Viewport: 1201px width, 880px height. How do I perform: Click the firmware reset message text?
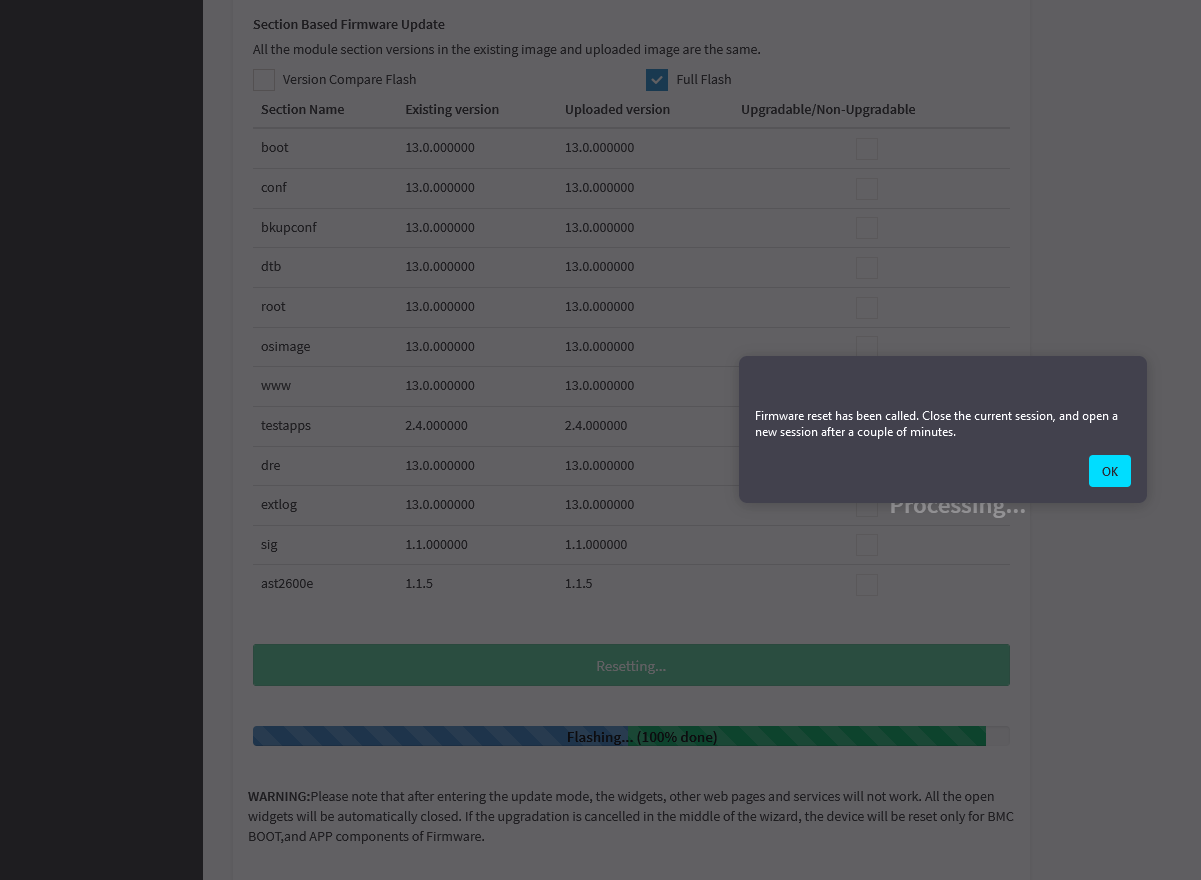coord(936,424)
